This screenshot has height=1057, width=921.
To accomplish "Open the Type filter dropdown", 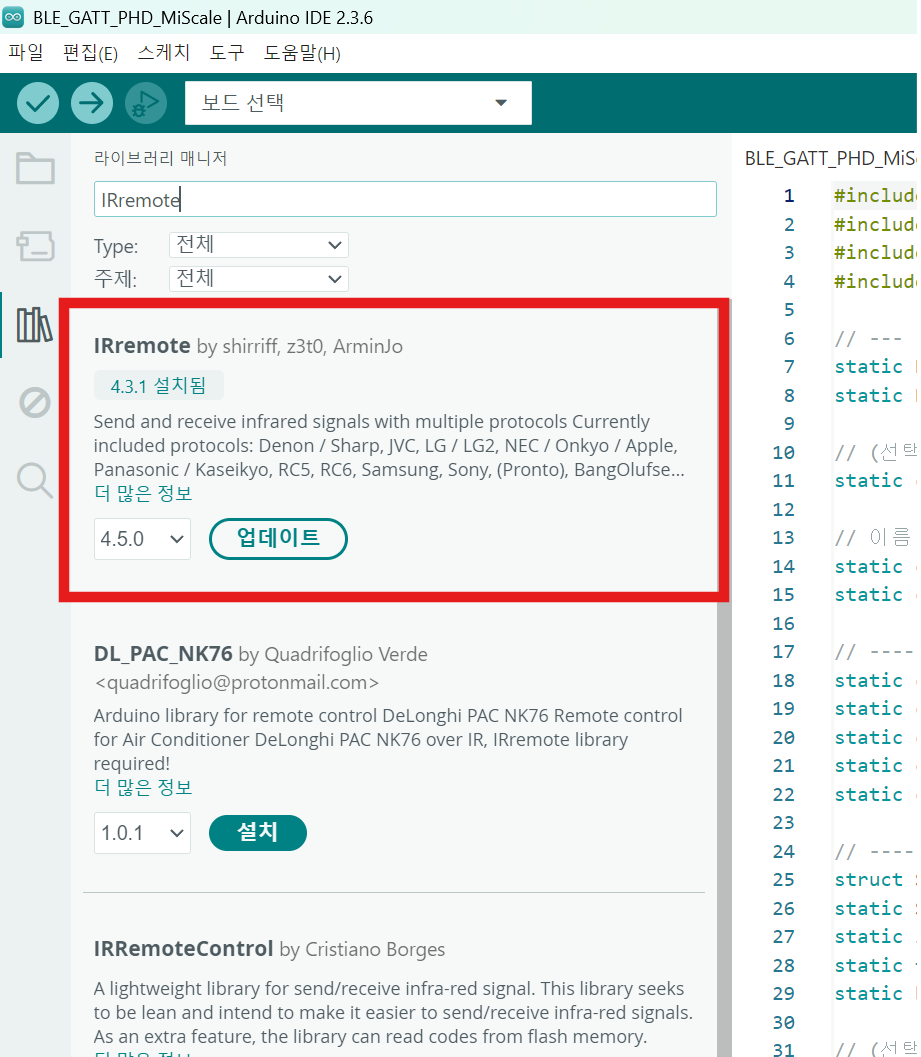I will click(x=259, y=245).
